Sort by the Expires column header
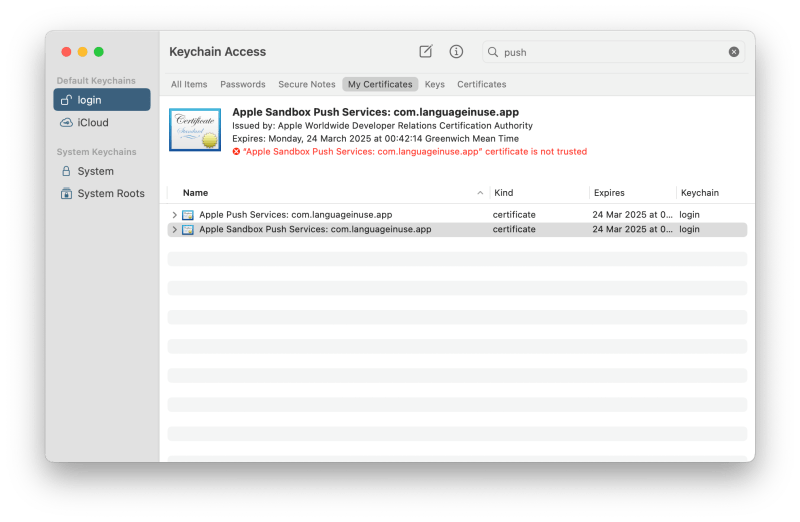This screenshot has width=800, height=522. (609, 193)
